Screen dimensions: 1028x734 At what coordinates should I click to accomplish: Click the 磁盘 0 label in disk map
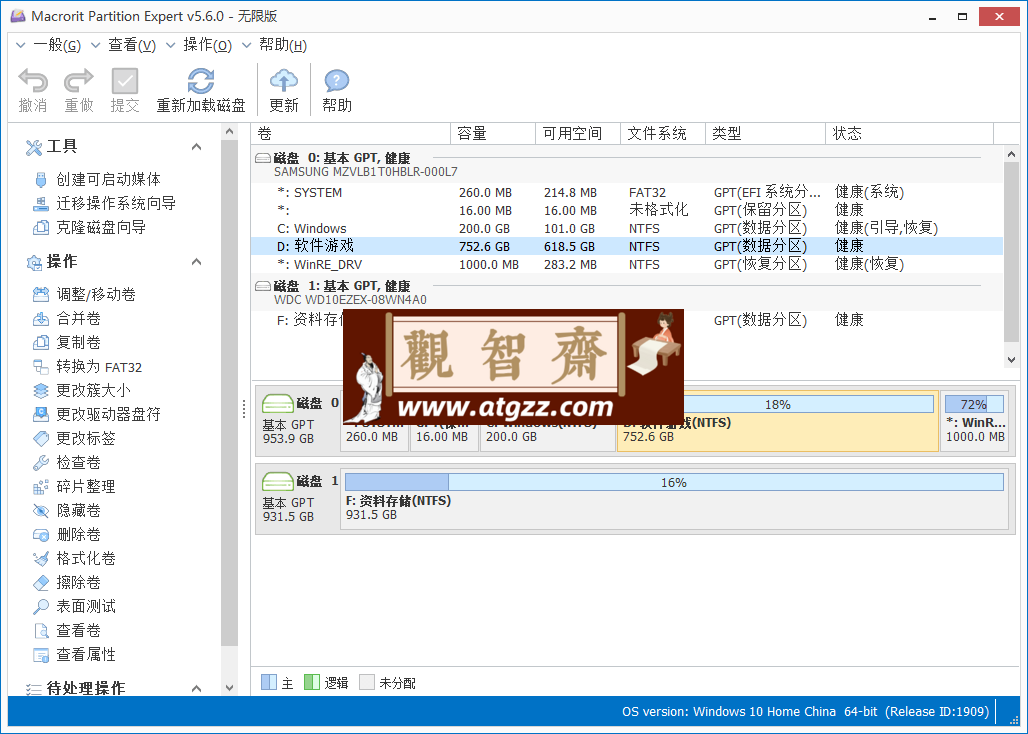[x=317, y=403]
